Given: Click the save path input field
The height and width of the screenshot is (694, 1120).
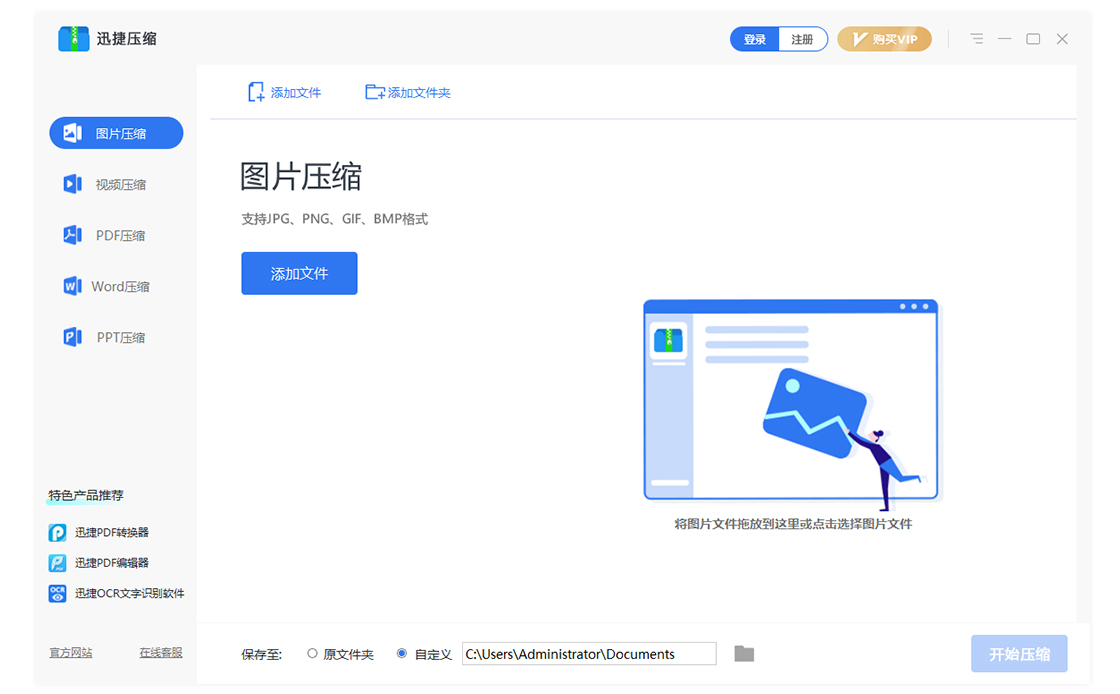Looking at the screenshot, I should click(x=589, y=653).
